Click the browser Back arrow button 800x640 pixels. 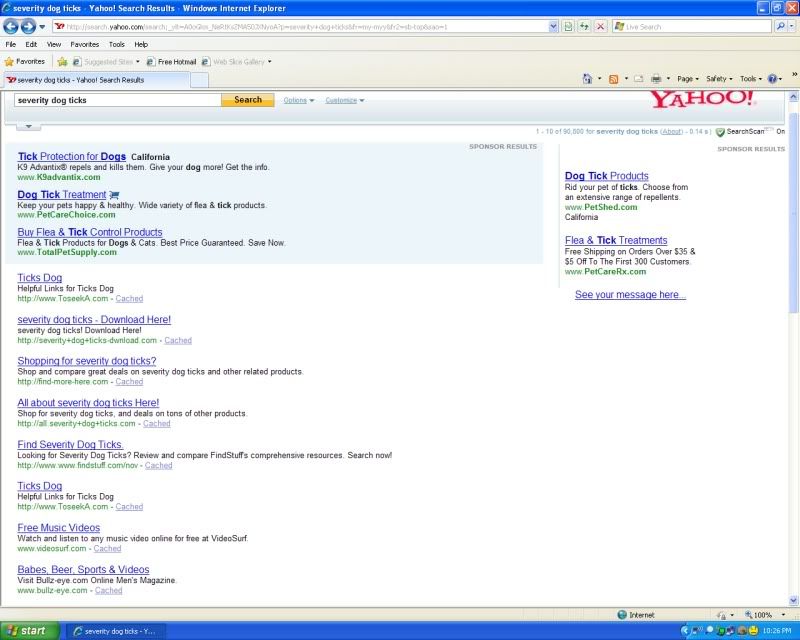tap(13, 26)
